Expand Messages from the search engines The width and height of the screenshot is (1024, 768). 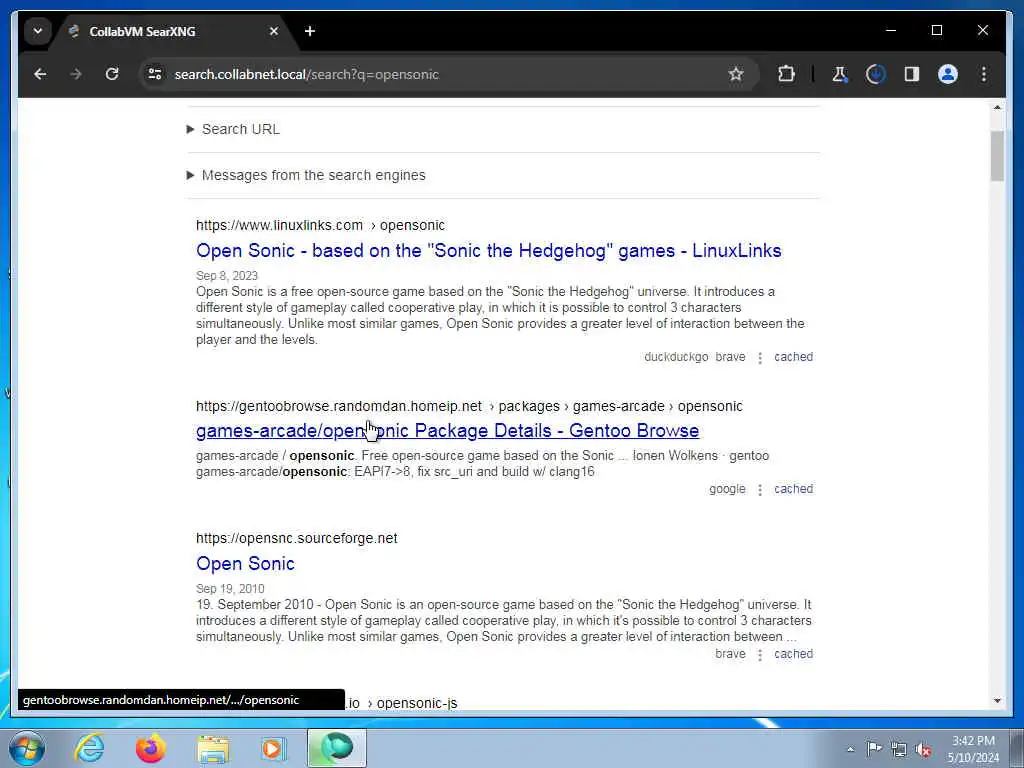306,175
